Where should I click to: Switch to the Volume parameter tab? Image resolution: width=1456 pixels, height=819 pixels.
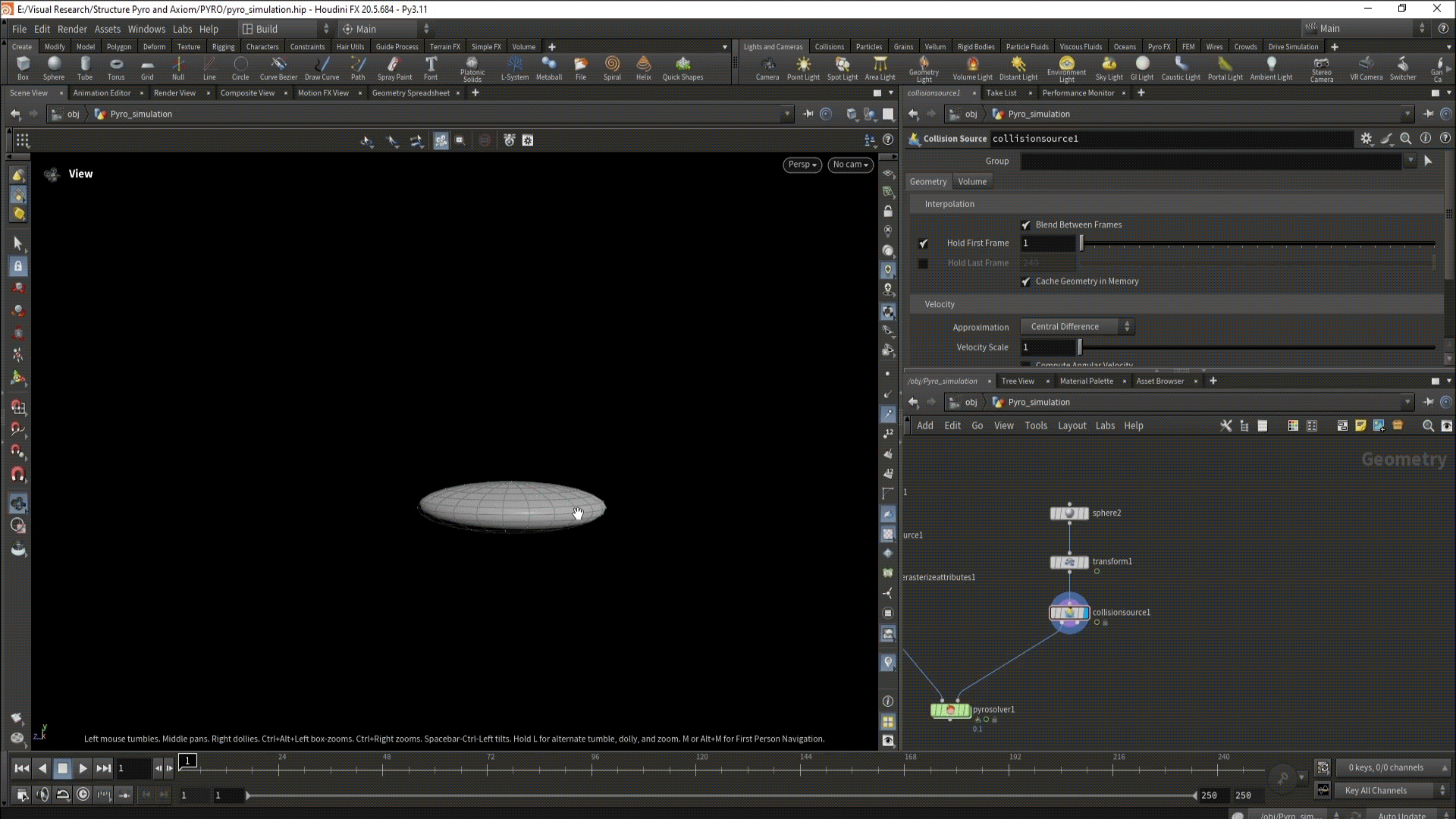(971, 182)
